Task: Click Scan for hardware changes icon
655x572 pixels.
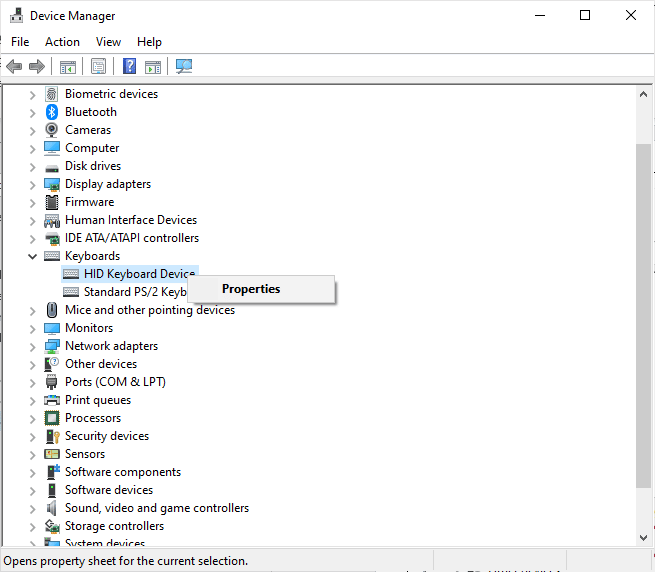Action: coord(184,66)
